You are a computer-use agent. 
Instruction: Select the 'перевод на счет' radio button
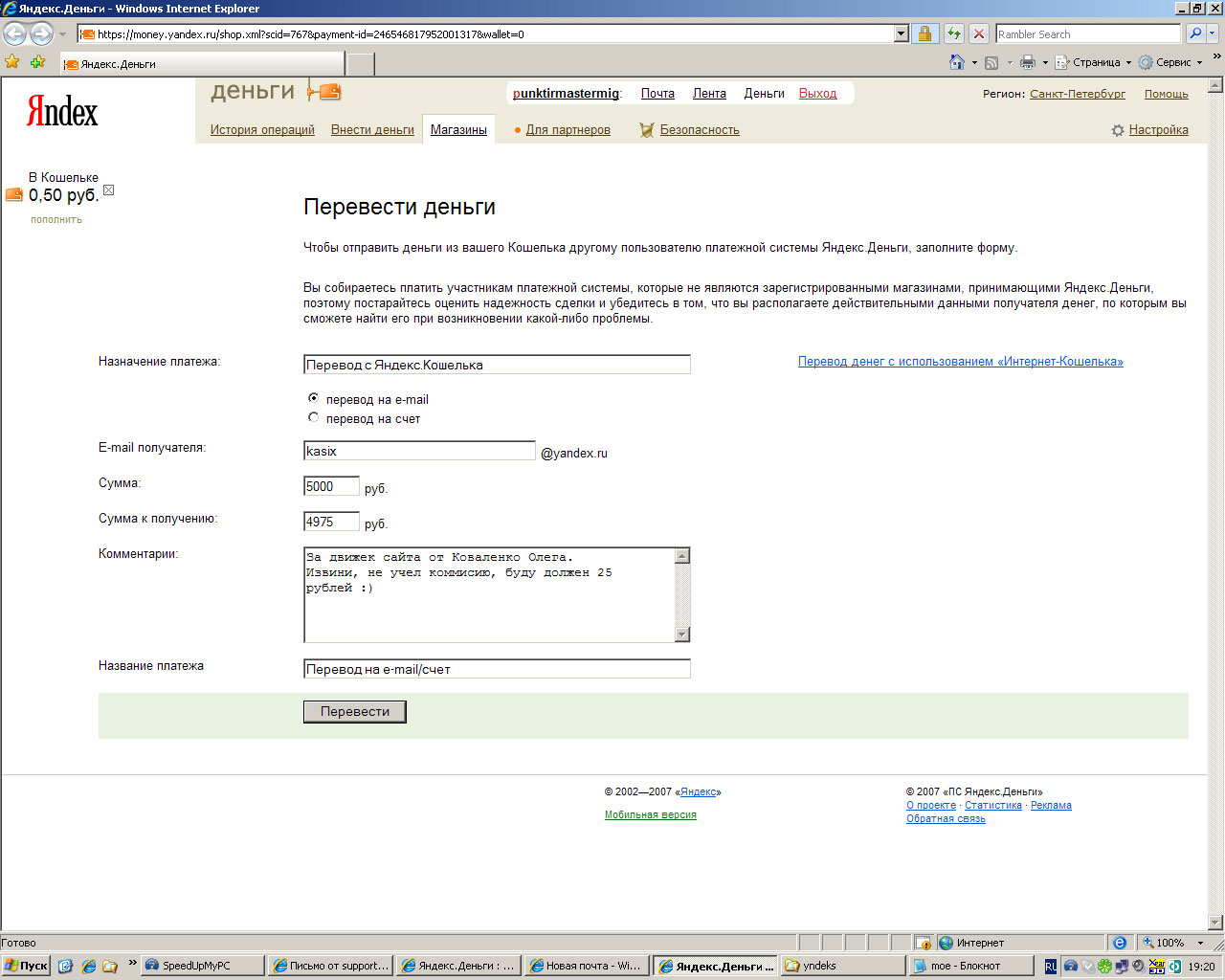coord(313,417)
